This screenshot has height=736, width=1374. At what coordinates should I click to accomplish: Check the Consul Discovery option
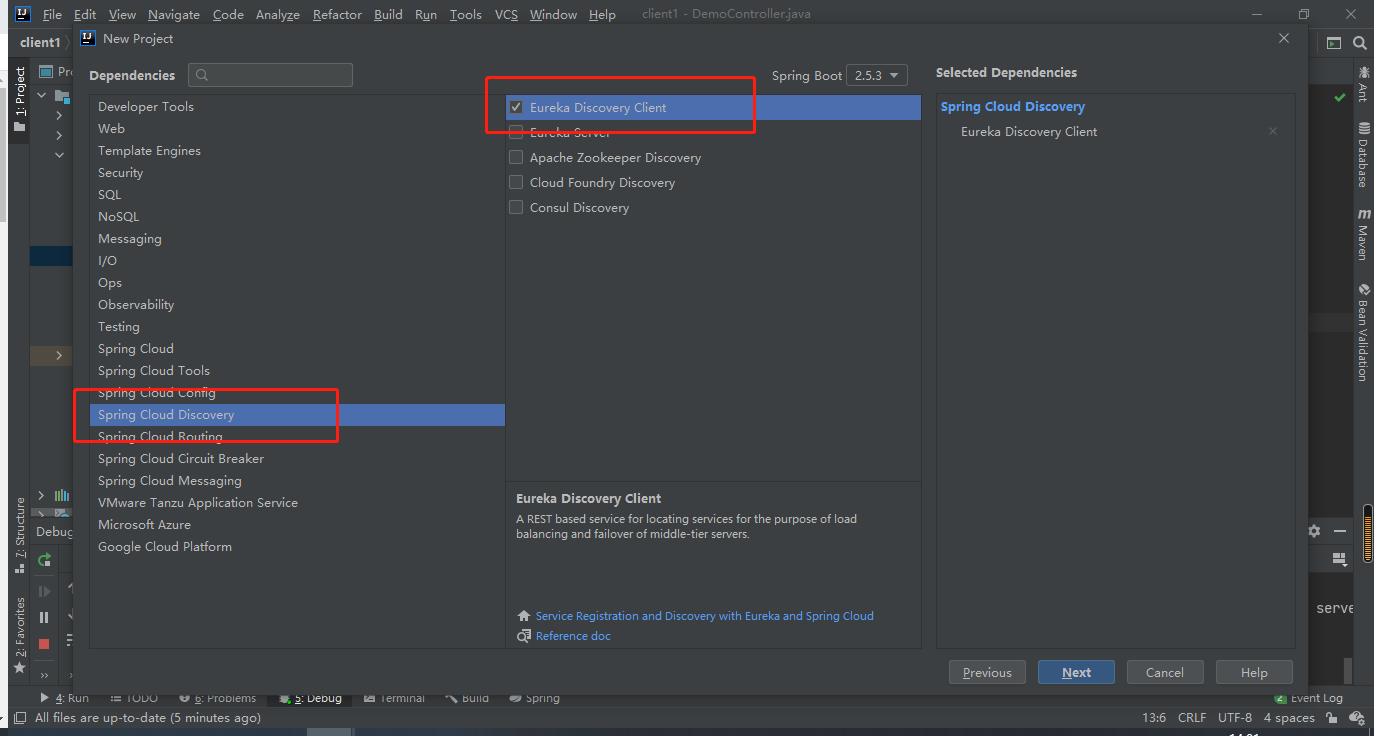[x=516, y=207]
